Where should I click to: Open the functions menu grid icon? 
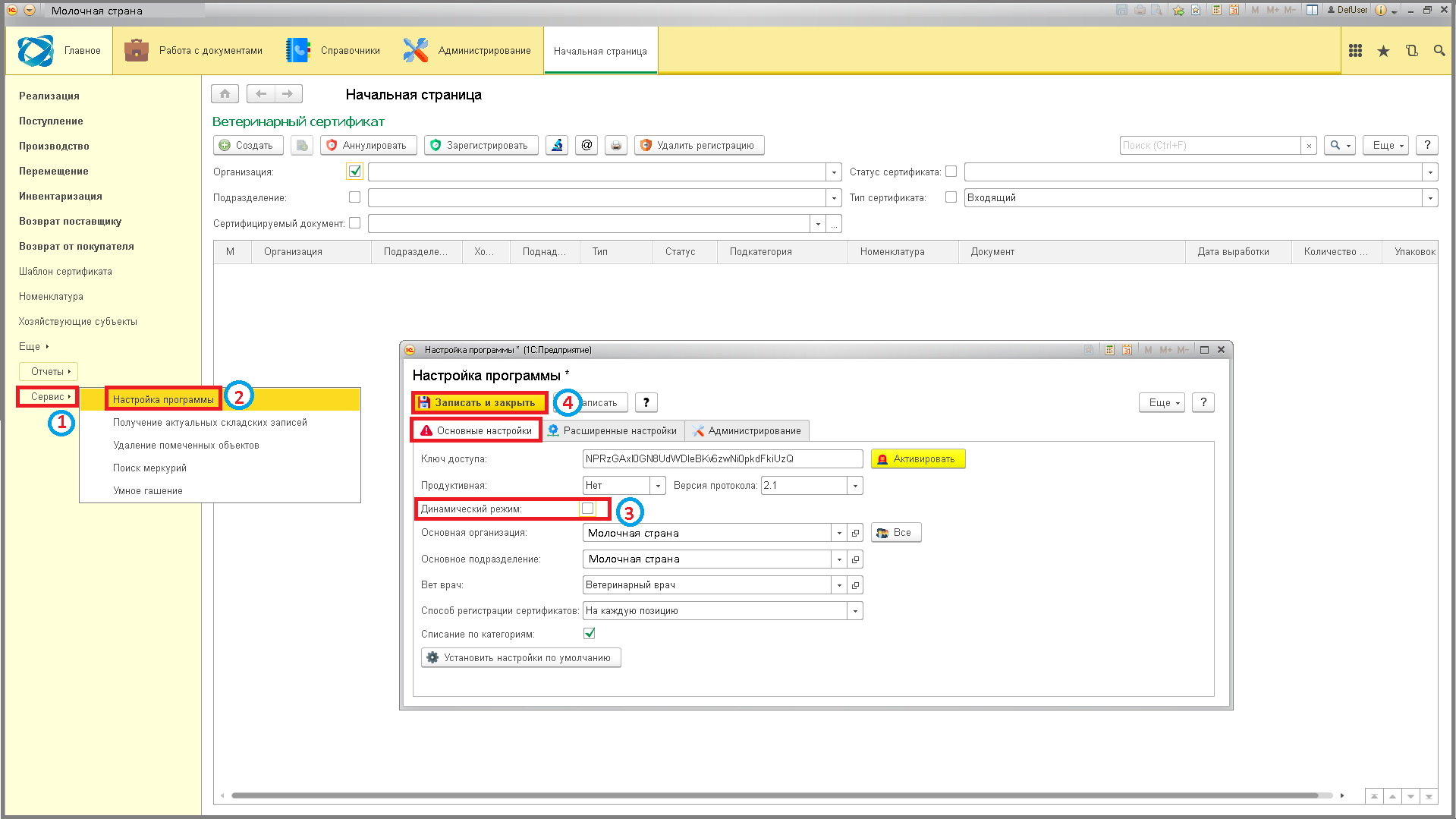[x=1355, y=51]
